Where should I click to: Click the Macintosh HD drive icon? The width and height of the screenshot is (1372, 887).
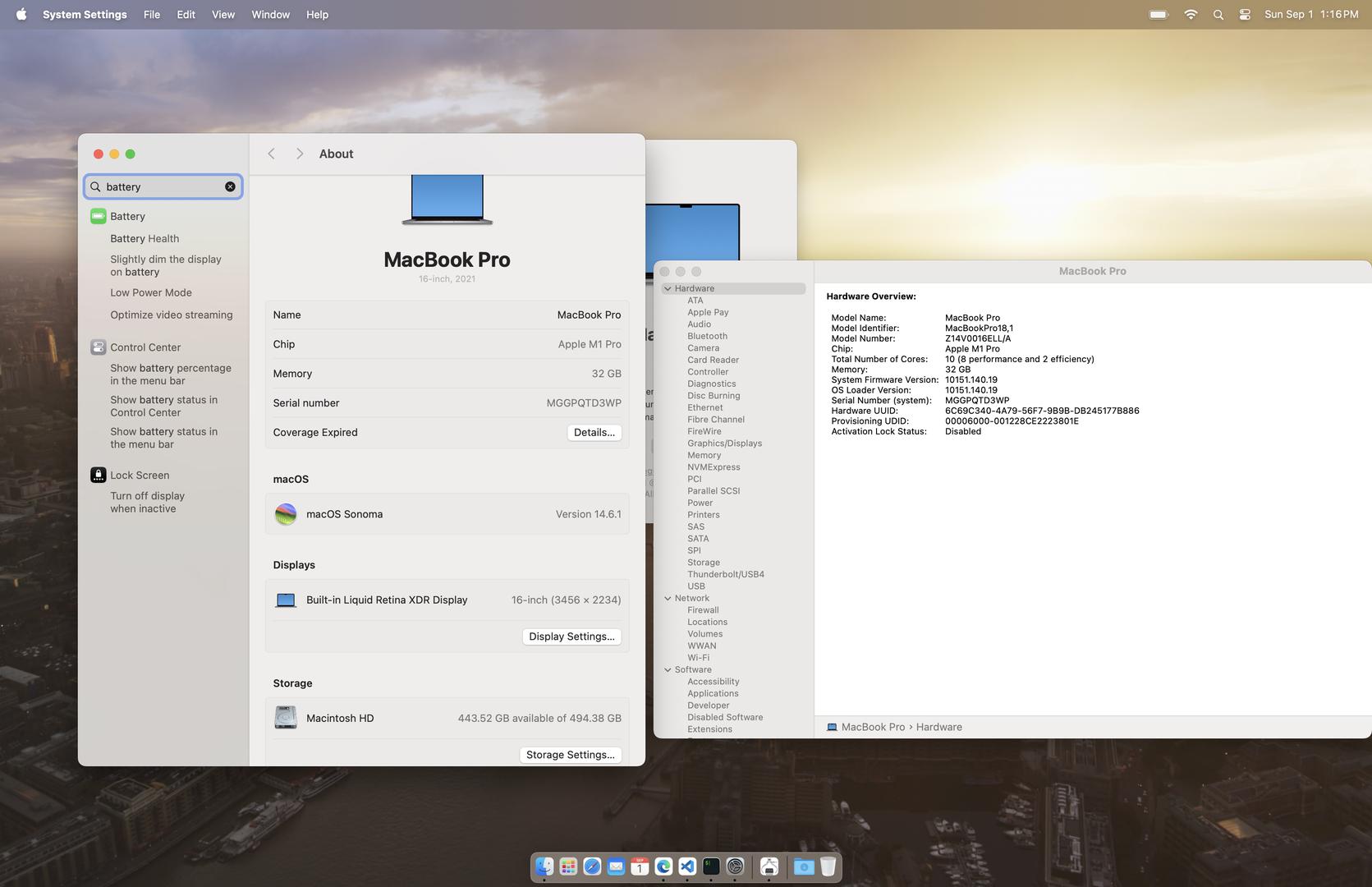click(286, 718)
